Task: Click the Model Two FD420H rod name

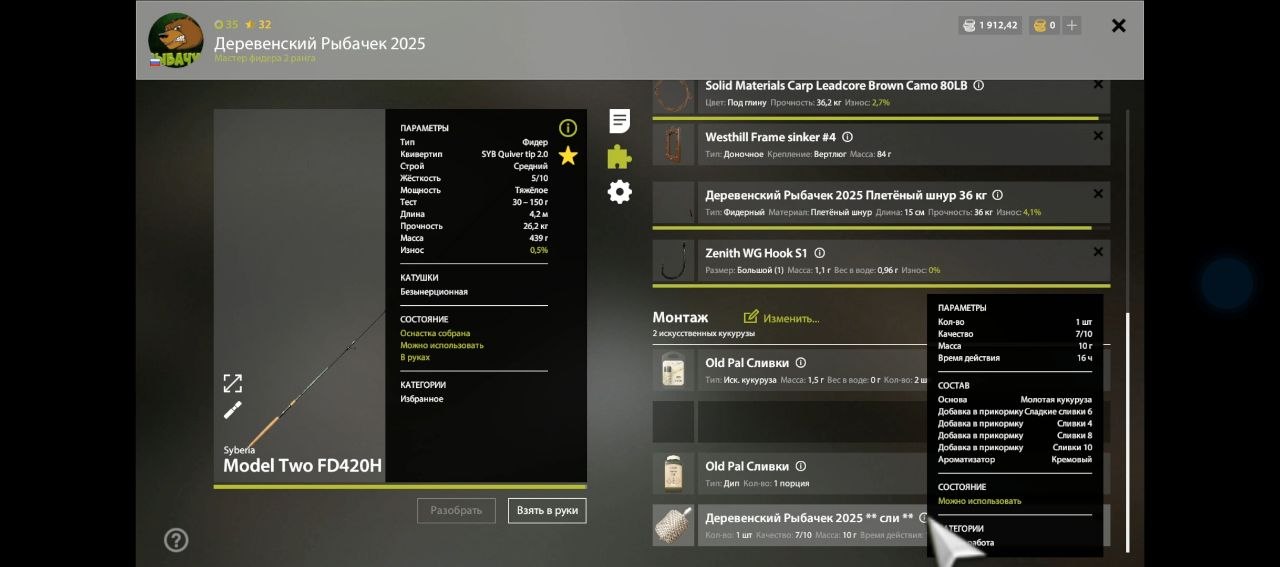Action: (x=302, y=466)
